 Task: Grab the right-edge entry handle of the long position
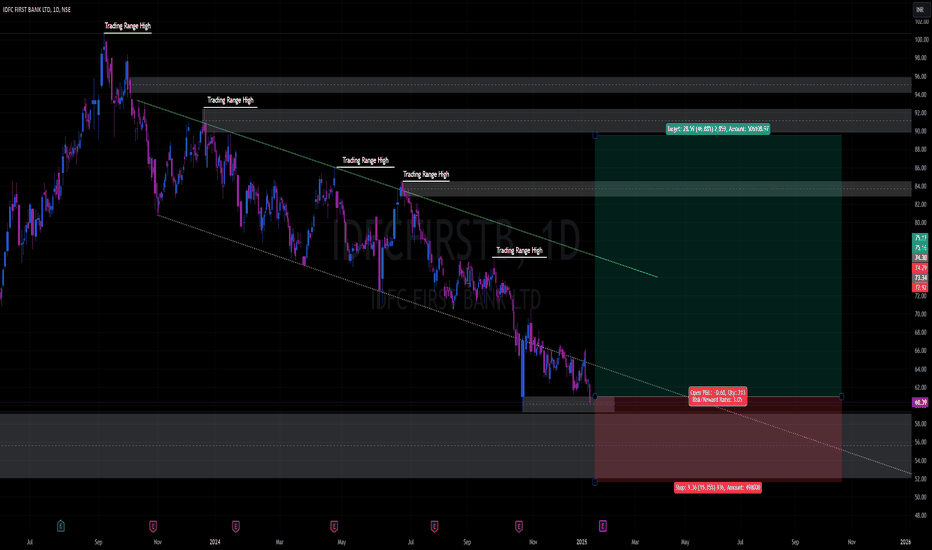tap(841, 397)
